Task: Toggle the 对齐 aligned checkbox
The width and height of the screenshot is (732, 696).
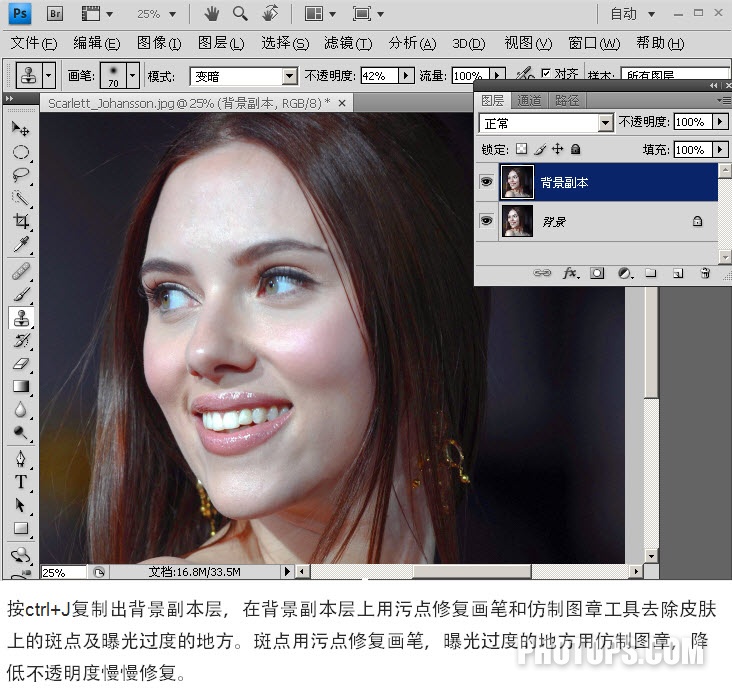Action: pos(545,73)
